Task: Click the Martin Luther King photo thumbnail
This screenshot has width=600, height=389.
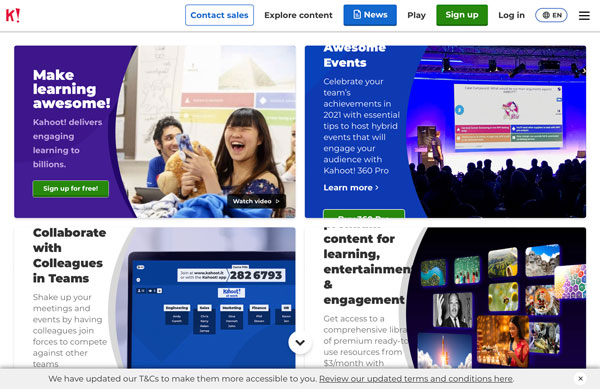Action: (x=453, y=310)
